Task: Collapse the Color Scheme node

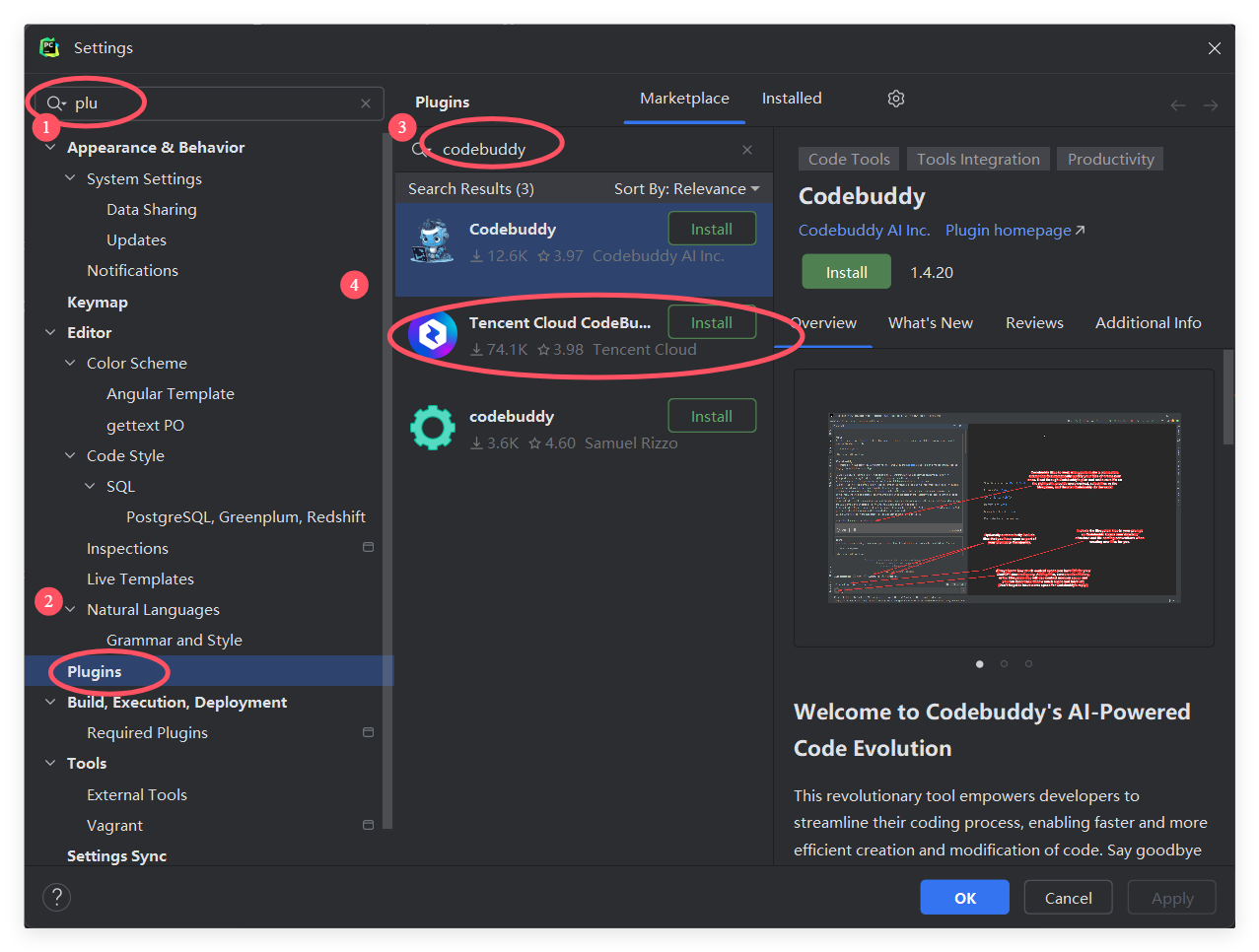Action: click(x=70, y=363)
